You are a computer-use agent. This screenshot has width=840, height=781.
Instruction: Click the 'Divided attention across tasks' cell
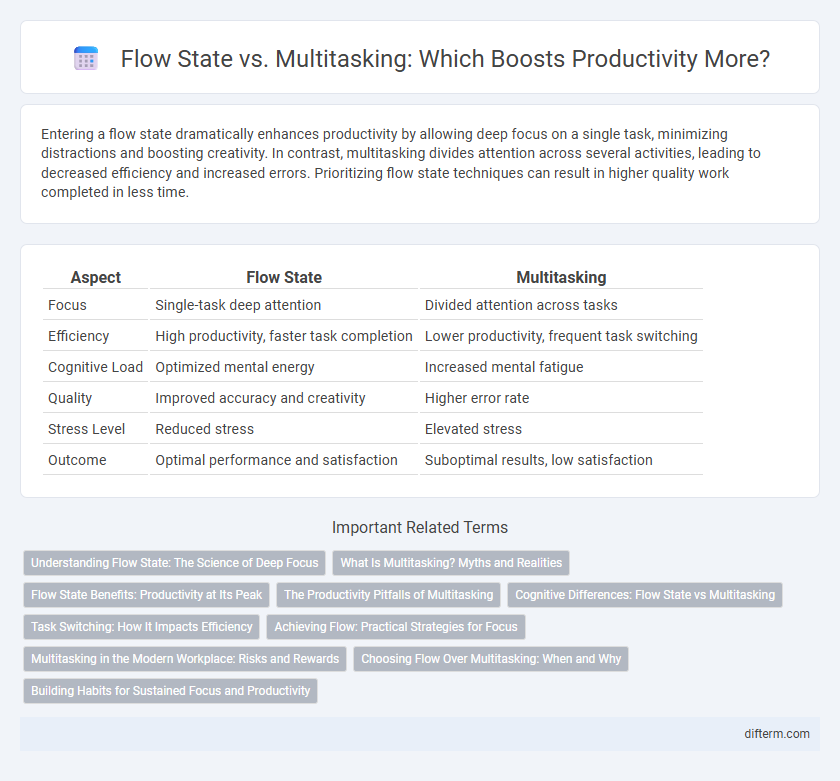[521, 305]
